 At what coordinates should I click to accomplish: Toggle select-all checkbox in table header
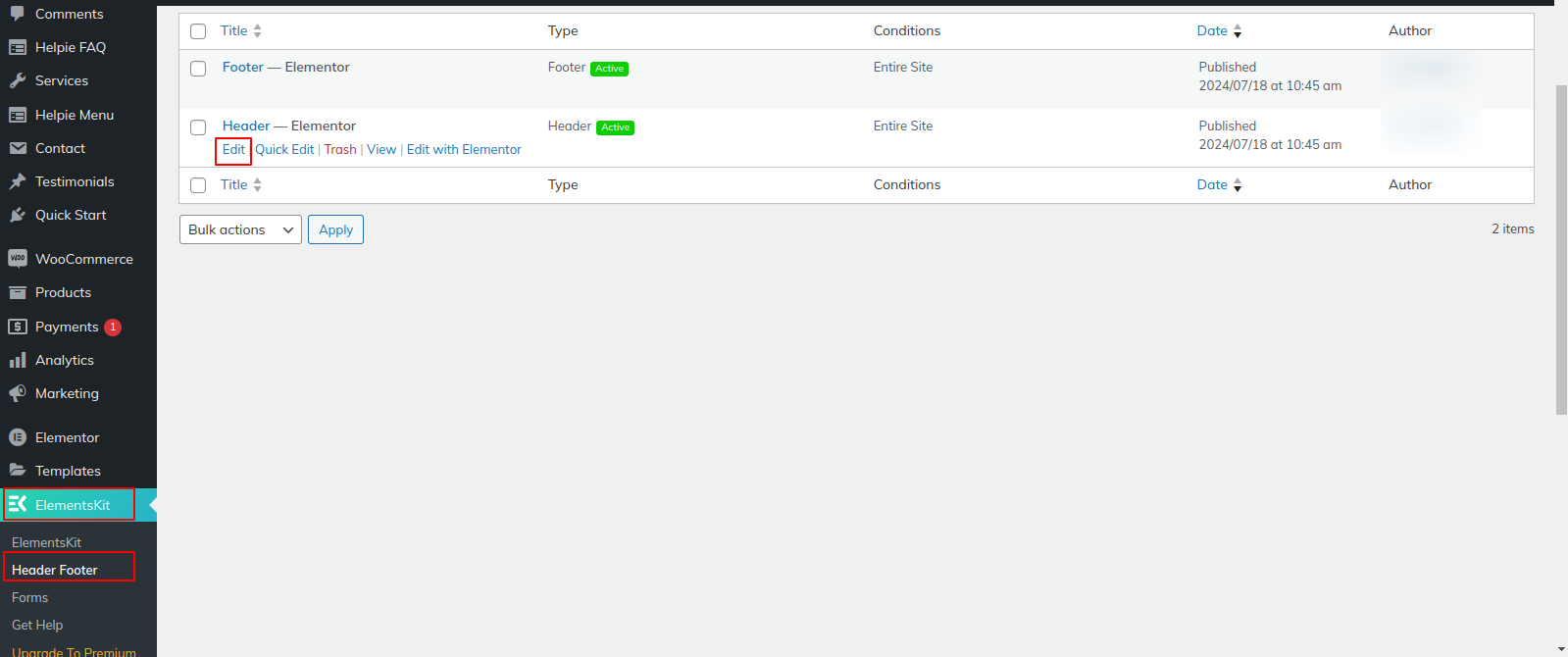pyautogui.click(x=198, y=31)
